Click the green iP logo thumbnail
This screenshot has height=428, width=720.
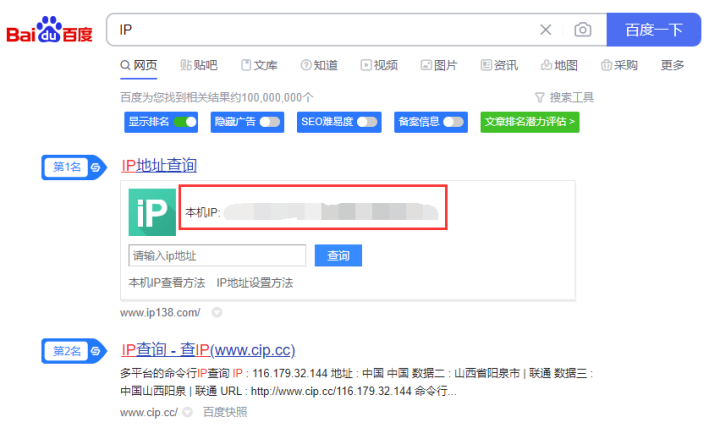tap(152, 212)
